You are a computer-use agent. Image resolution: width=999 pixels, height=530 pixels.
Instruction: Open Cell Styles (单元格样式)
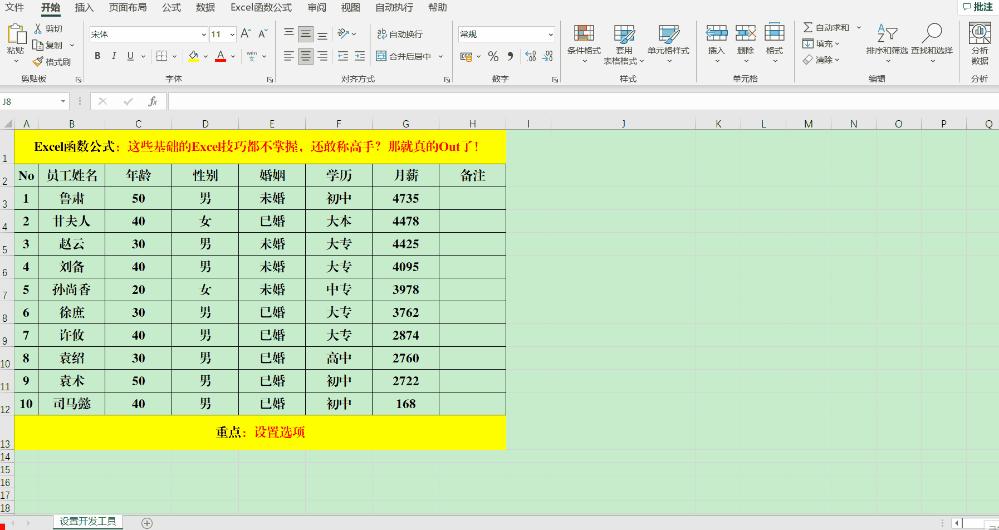click(x=668, y=44)
